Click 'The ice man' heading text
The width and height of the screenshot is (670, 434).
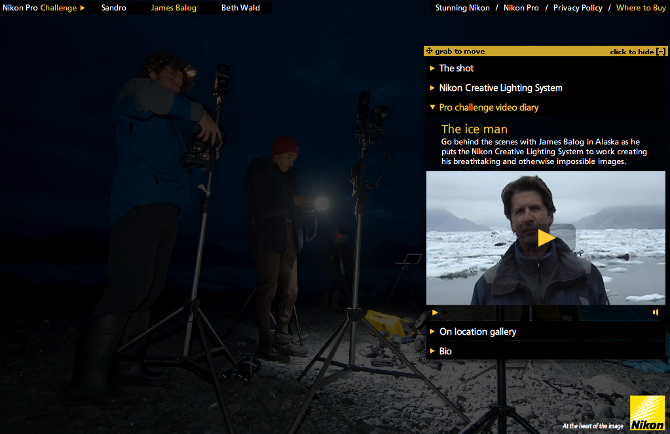coord(474,129)
